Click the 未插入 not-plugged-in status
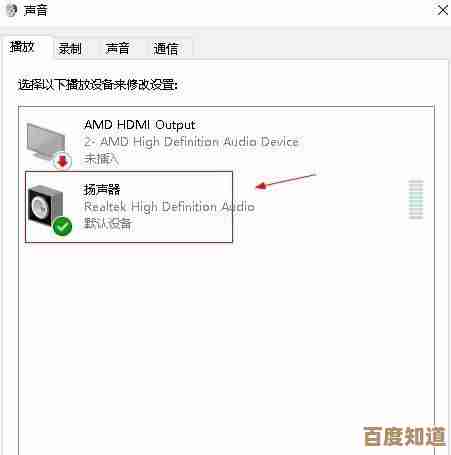Image resolution: width=451 pixels, height=455 pixels. tap(101, 159)
